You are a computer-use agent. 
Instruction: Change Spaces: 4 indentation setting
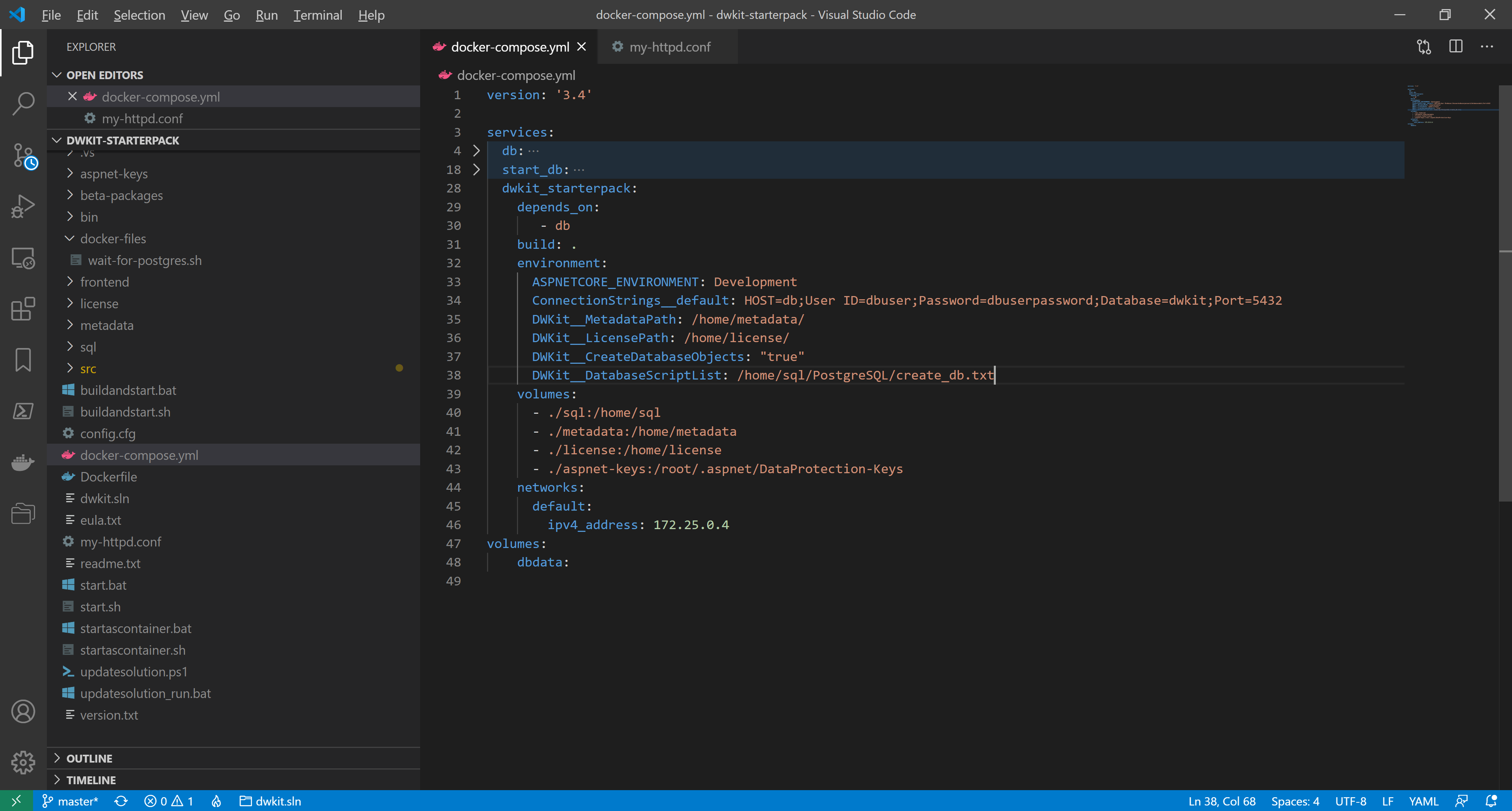(x=1295, y=801)
